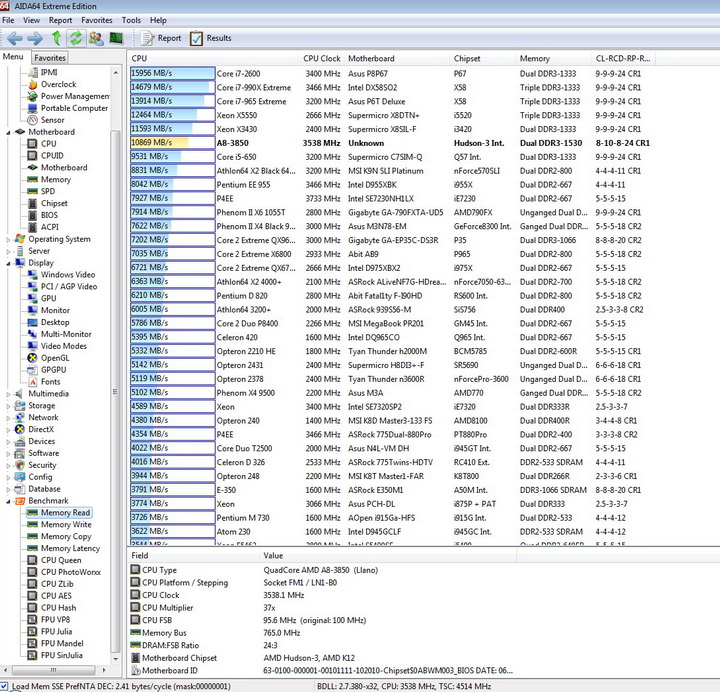Expand the Operating System node
Image resolution: width=720 pixels, height=692 pixels.
(x=8, y=240)
